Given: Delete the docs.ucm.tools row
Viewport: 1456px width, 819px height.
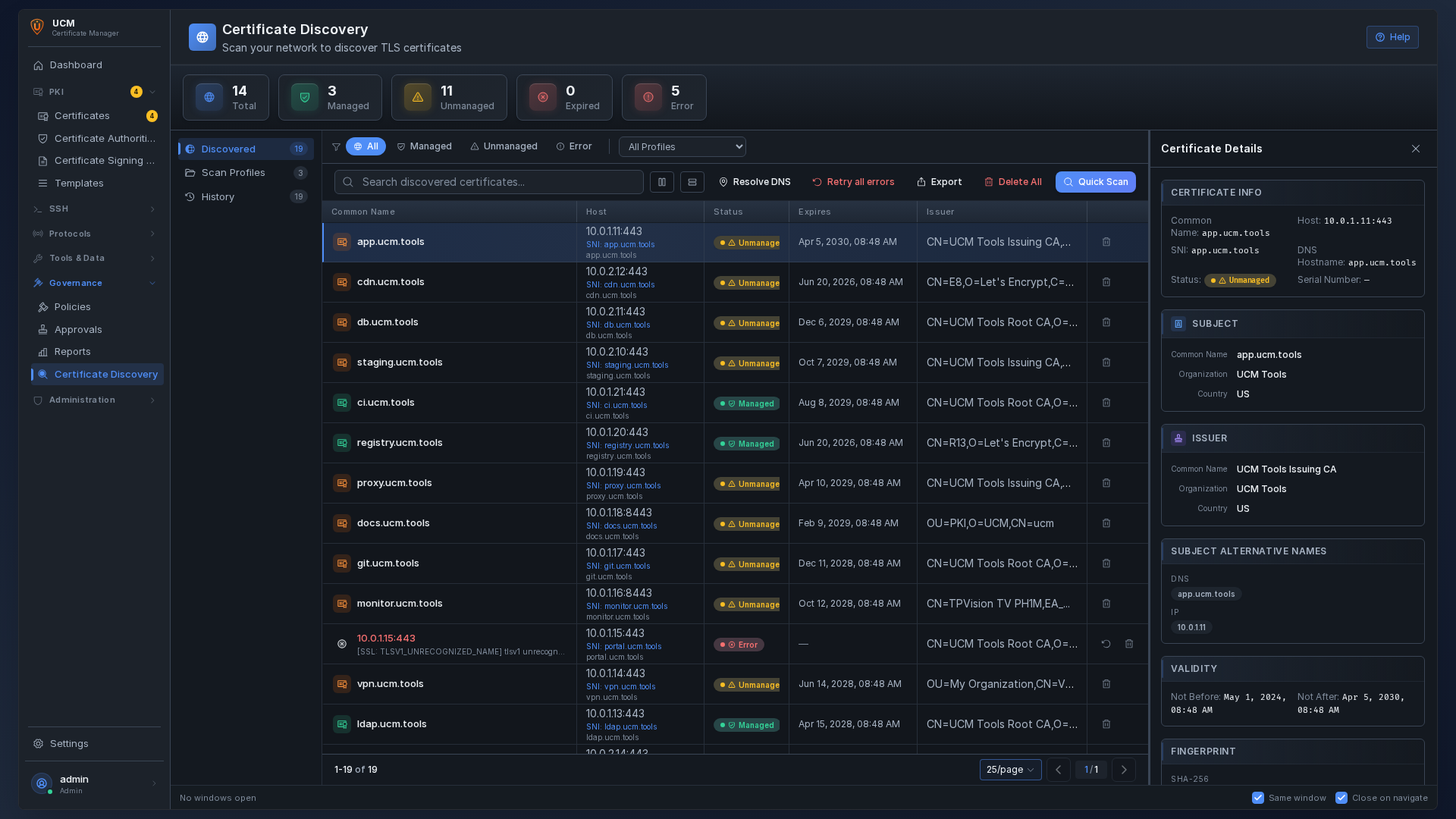Looking at the screenshot, I should [x=1106, y=523].
